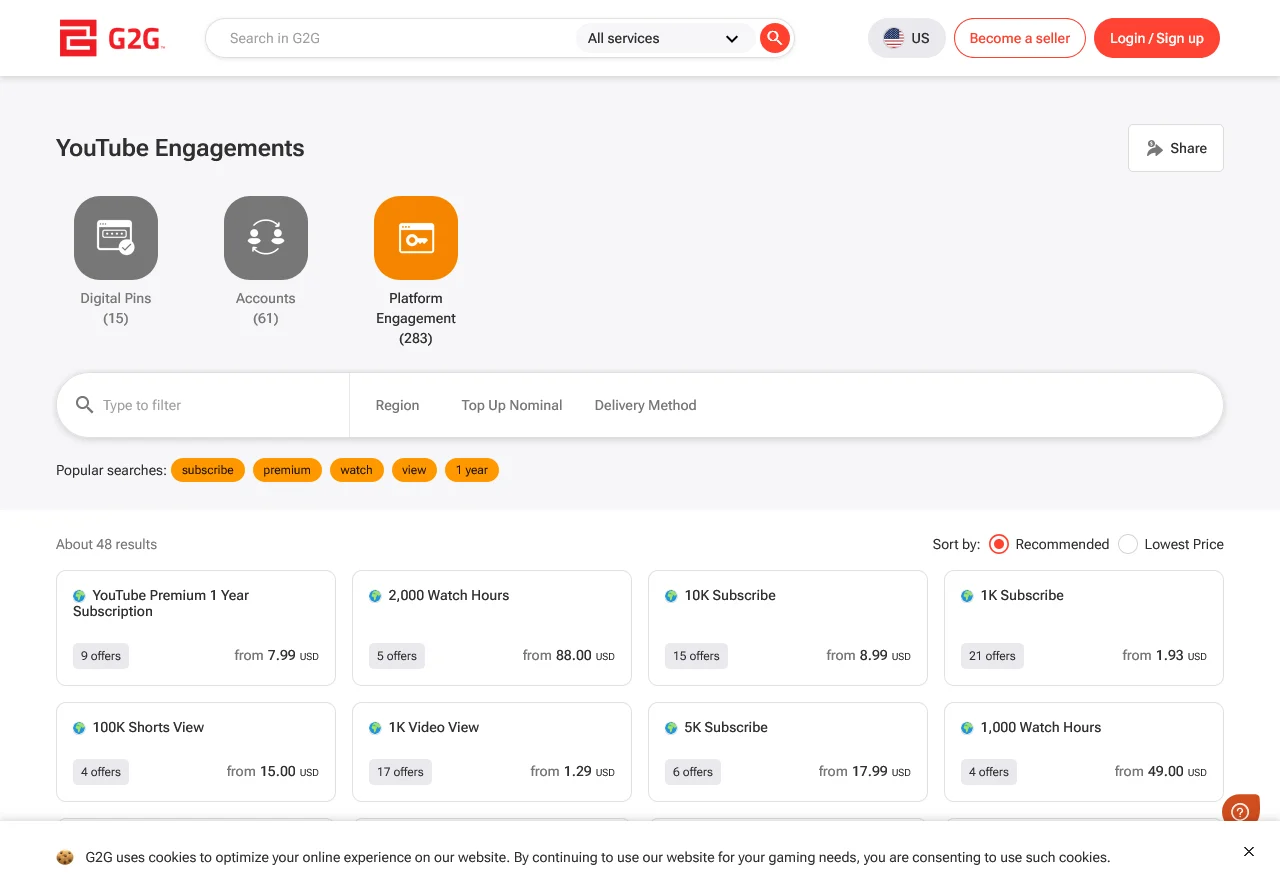
Task: Open the Top Up Nominal filter
Action: point(512,405)
